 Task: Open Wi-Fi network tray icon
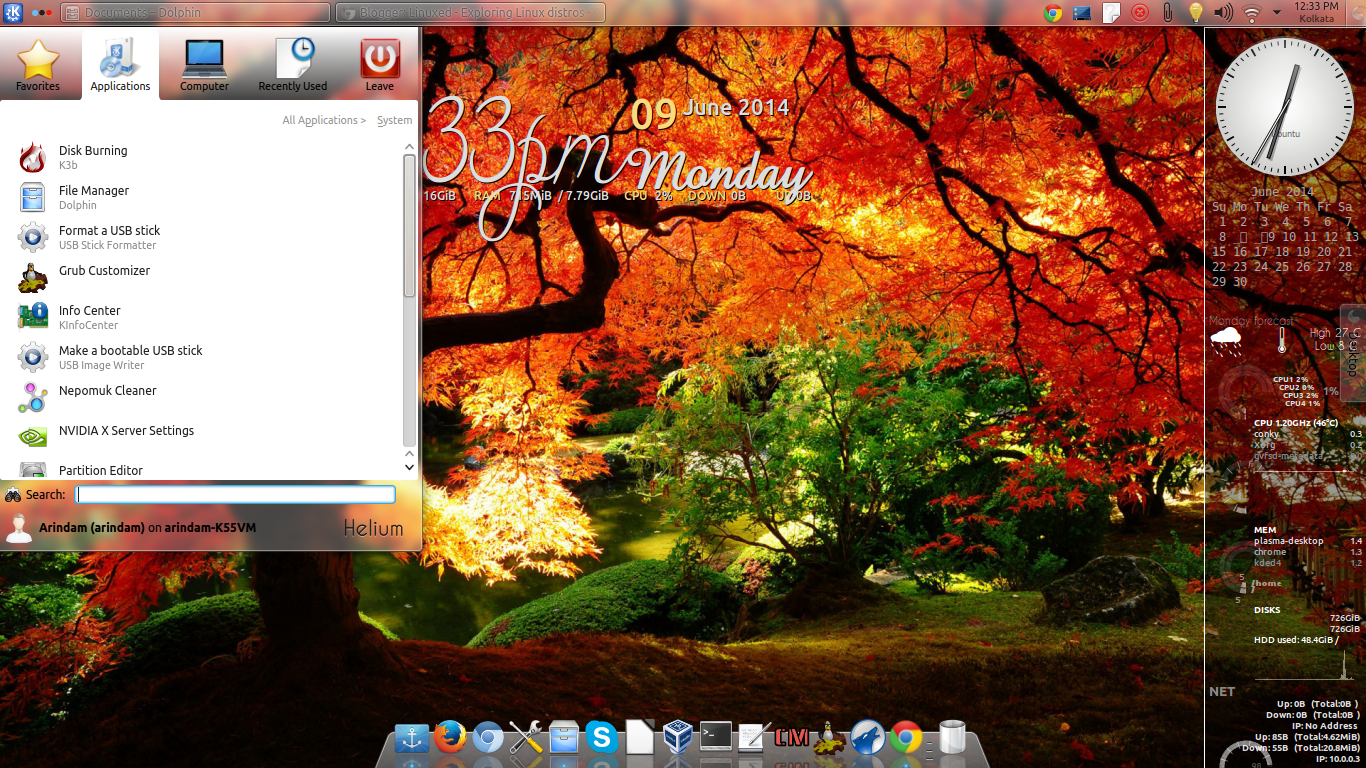(x=1251, y=13)
